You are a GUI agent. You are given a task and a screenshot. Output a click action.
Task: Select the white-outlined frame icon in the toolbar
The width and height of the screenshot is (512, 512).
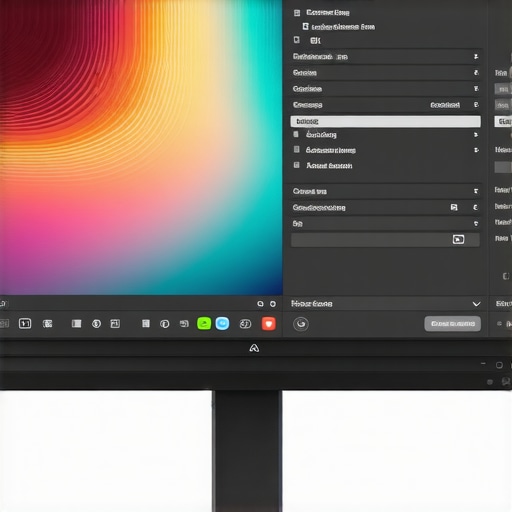[x=25, y=324]
